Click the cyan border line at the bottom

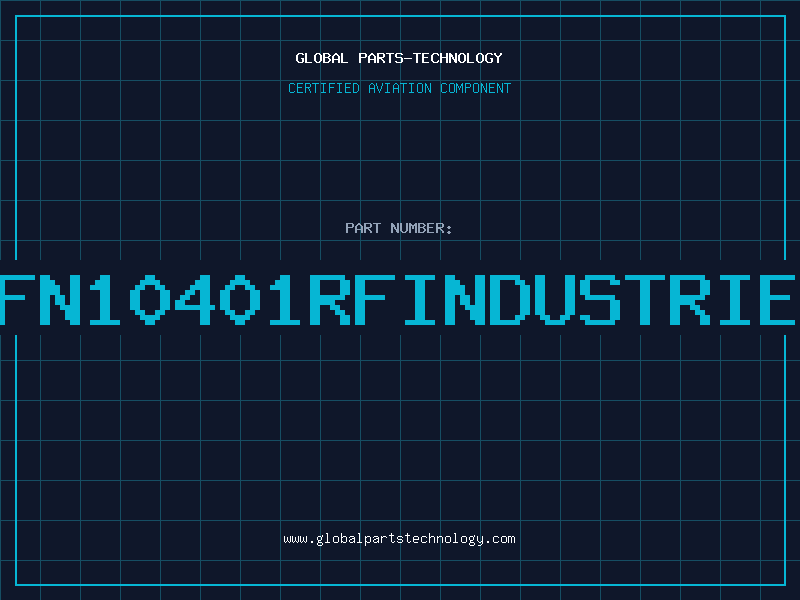coord(399,585)
